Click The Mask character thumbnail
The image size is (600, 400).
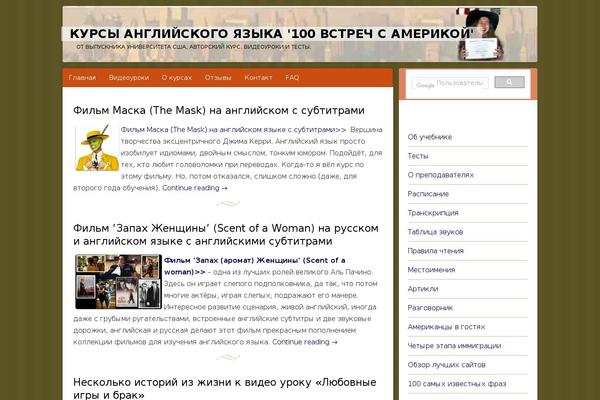(97, 147)
